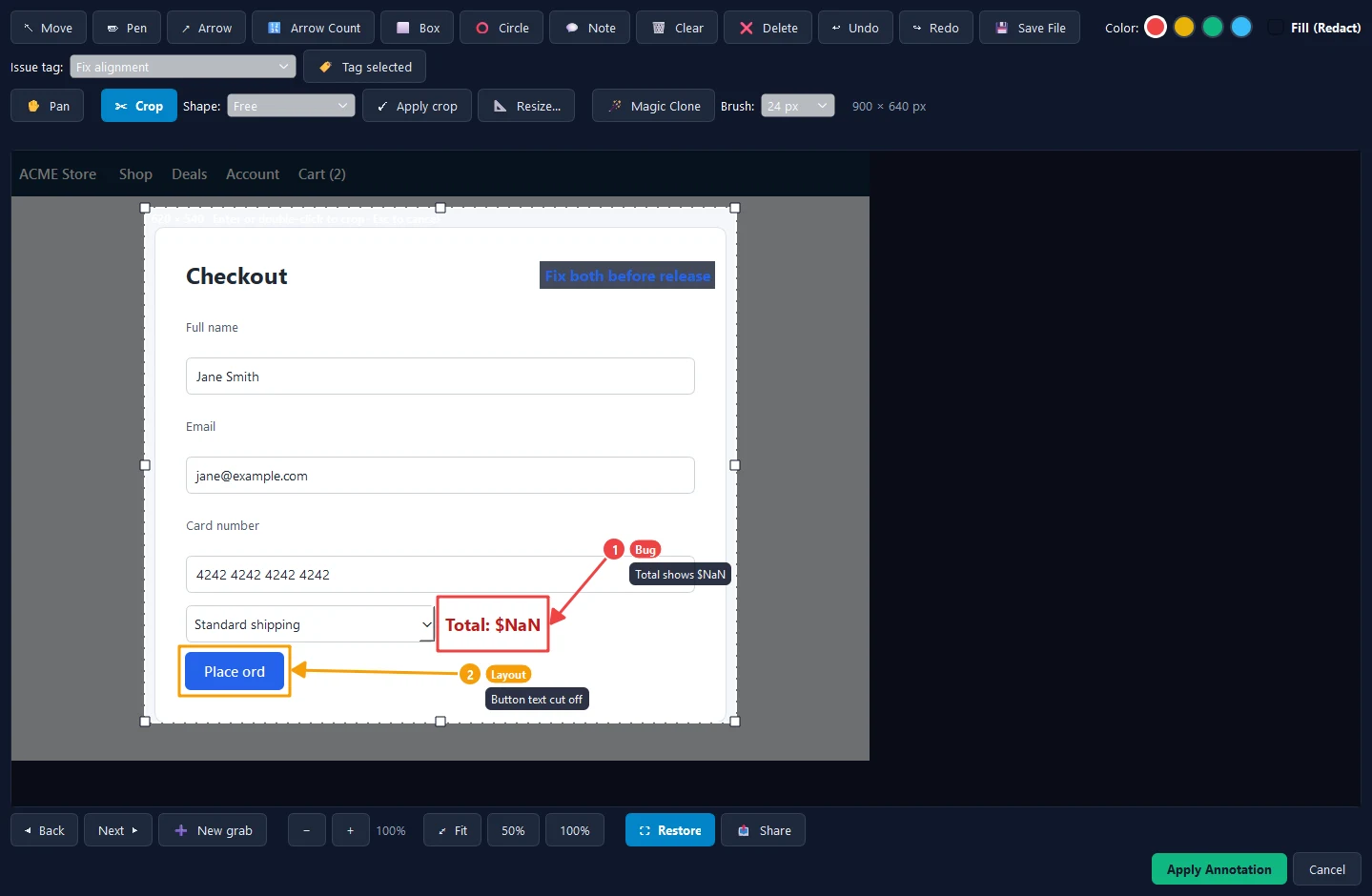
Task: Open the Issue tag dropdown
Action: coord(182,67)
